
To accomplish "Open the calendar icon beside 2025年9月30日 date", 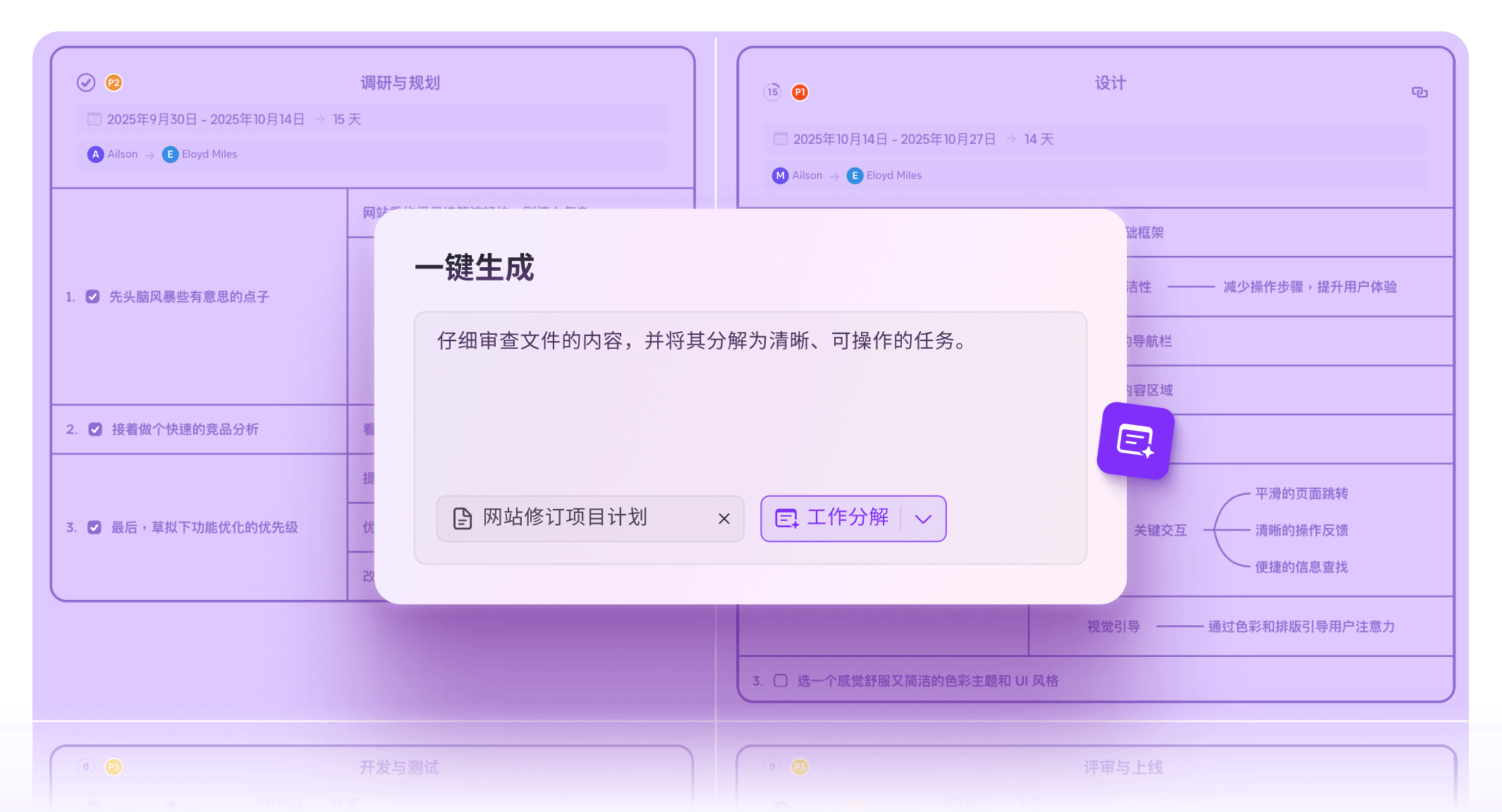I will tap(94, 119).
